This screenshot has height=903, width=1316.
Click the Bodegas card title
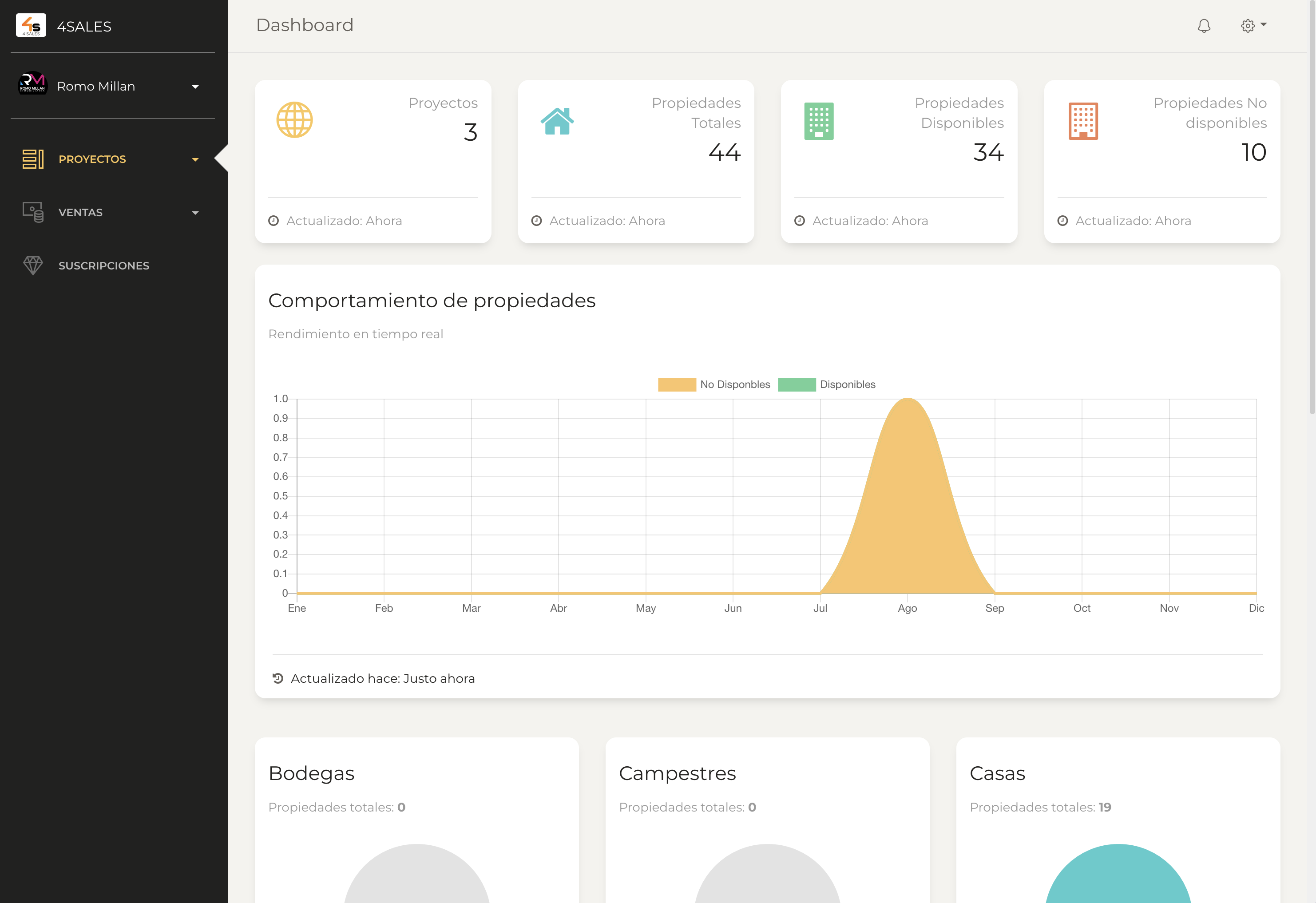[311, 773]
